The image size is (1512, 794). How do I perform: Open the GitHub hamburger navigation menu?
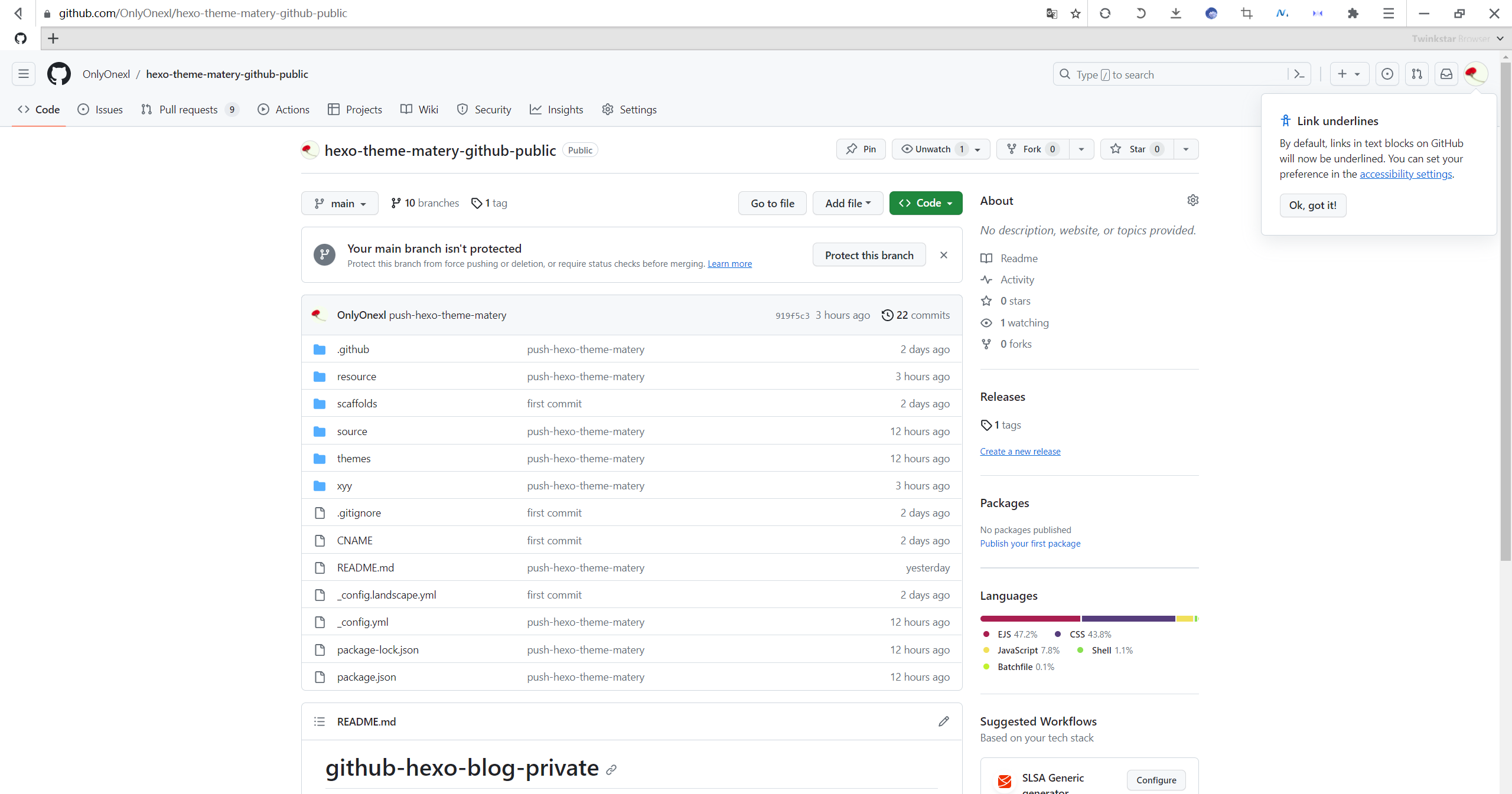pyautogui.click(x=24, y=74)
